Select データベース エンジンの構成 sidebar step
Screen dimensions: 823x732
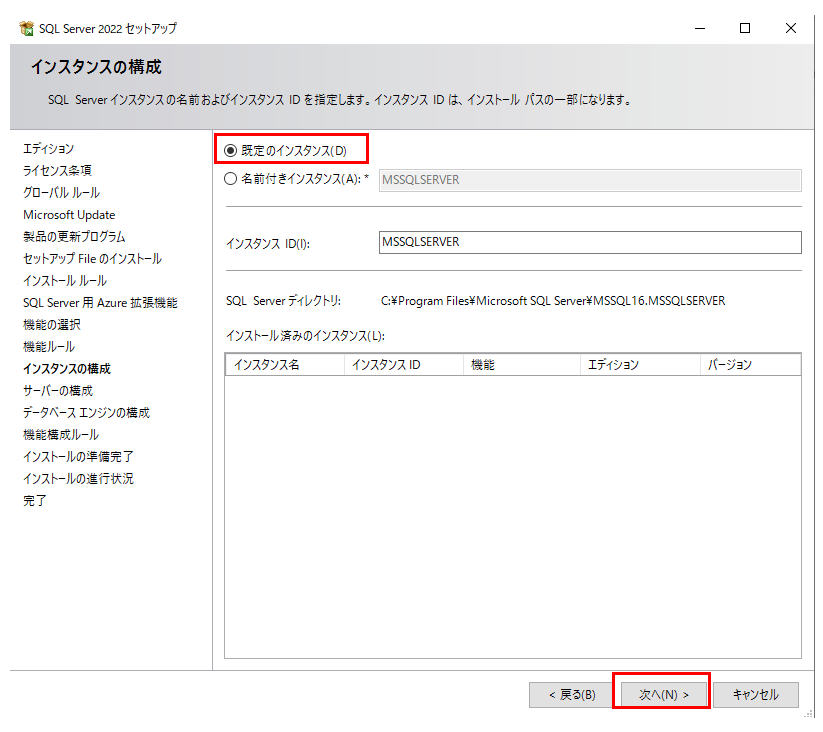[86, 413]
